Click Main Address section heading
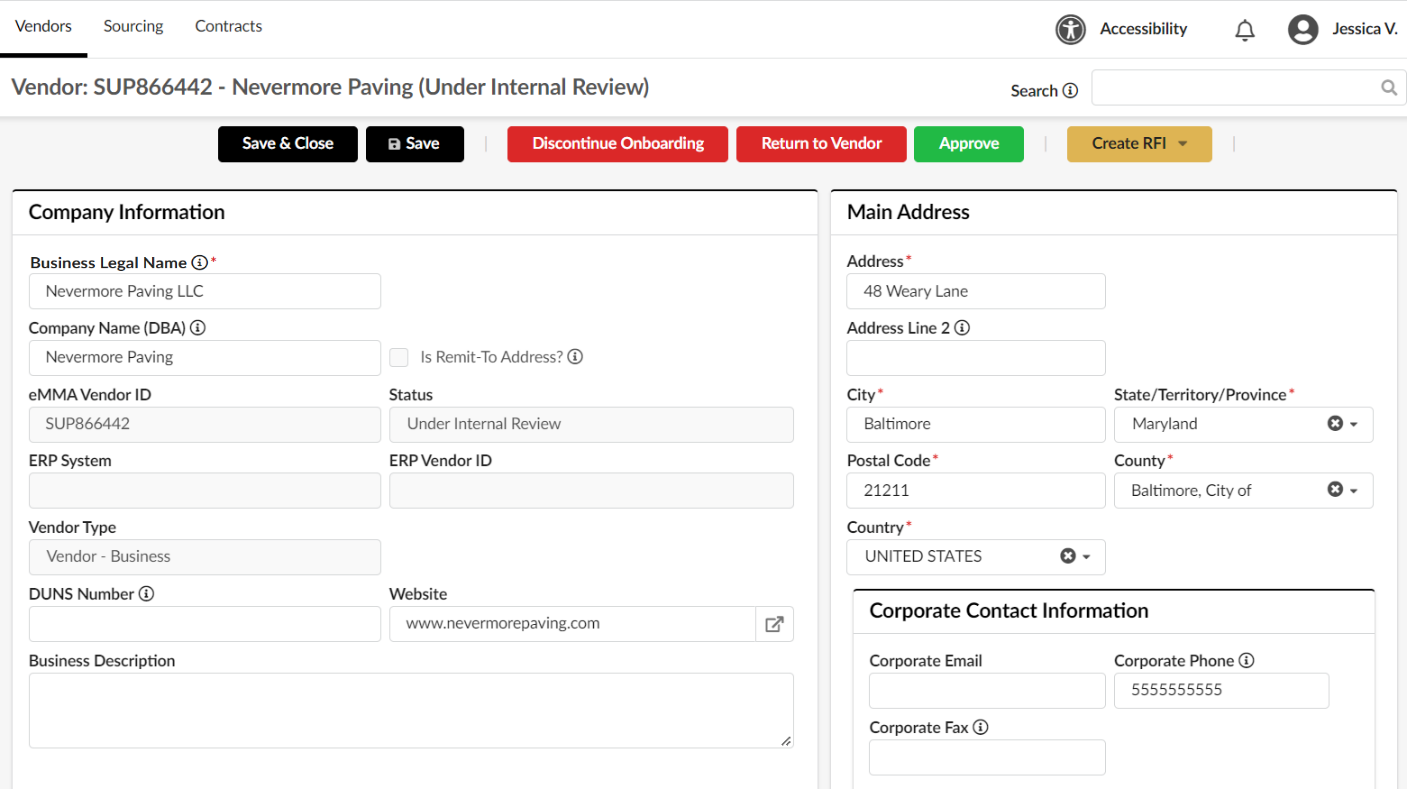 908,212
